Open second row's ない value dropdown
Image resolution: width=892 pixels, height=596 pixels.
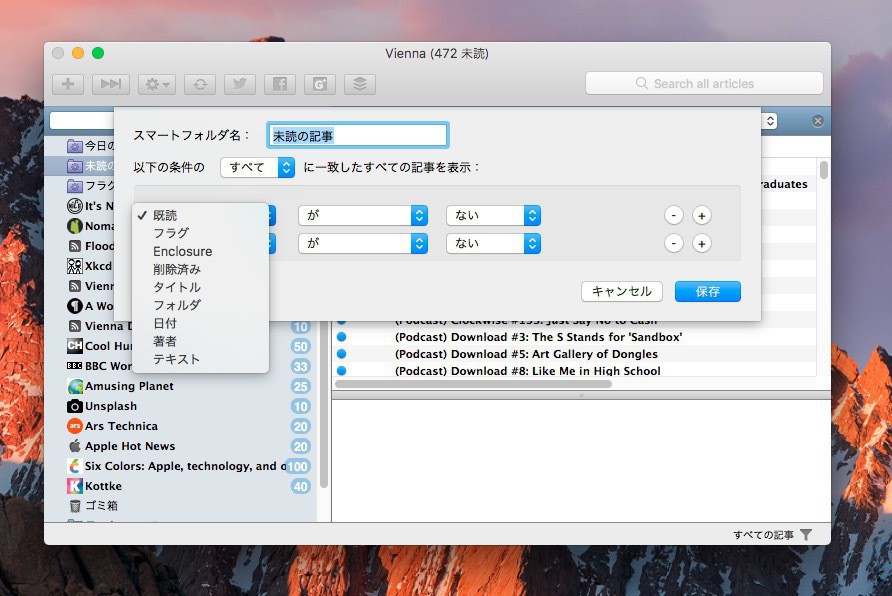point(493,243)
